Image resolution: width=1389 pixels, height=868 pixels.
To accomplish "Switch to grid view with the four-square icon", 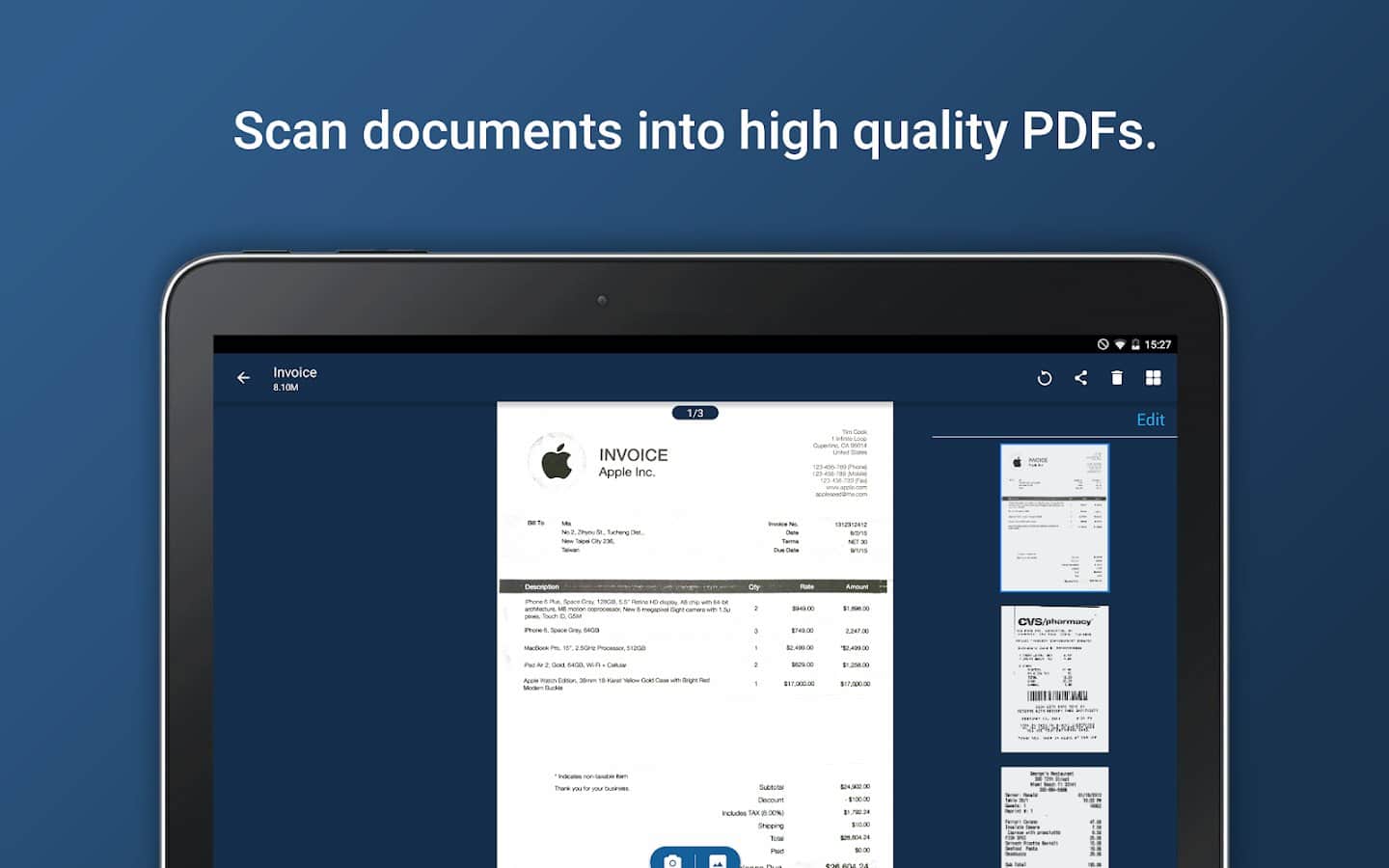I will (x=1153, y=378).
